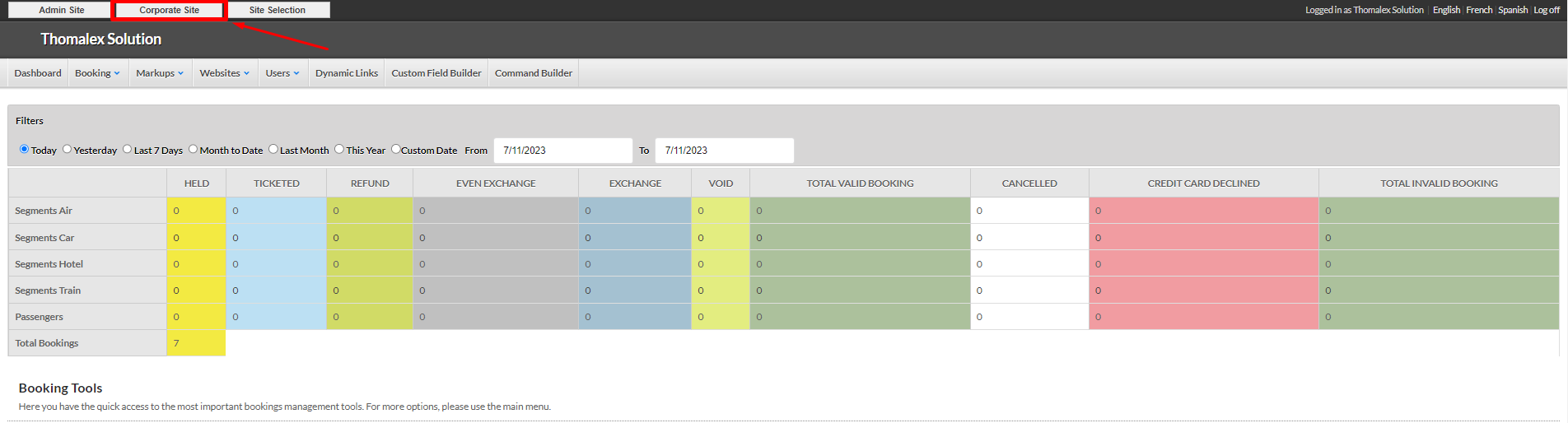Open Custom Field Builder
The width and height of the screenshot is (1568, 423).
[436, 73]
